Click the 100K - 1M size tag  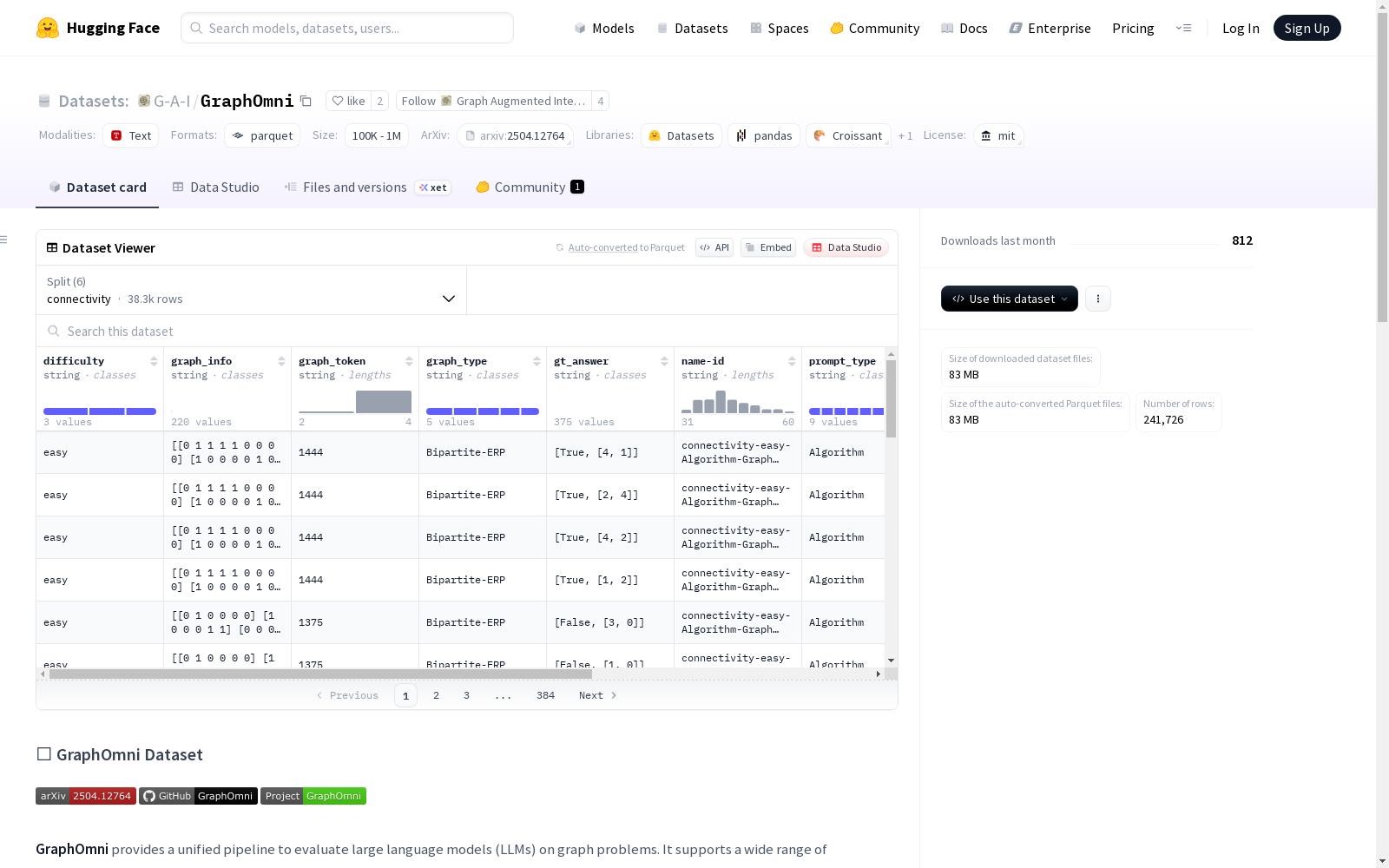point(377,135)
